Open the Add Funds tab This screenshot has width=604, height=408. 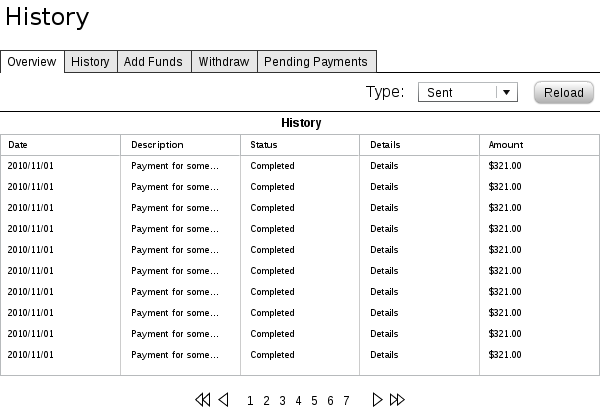click(x=153, y=62)
